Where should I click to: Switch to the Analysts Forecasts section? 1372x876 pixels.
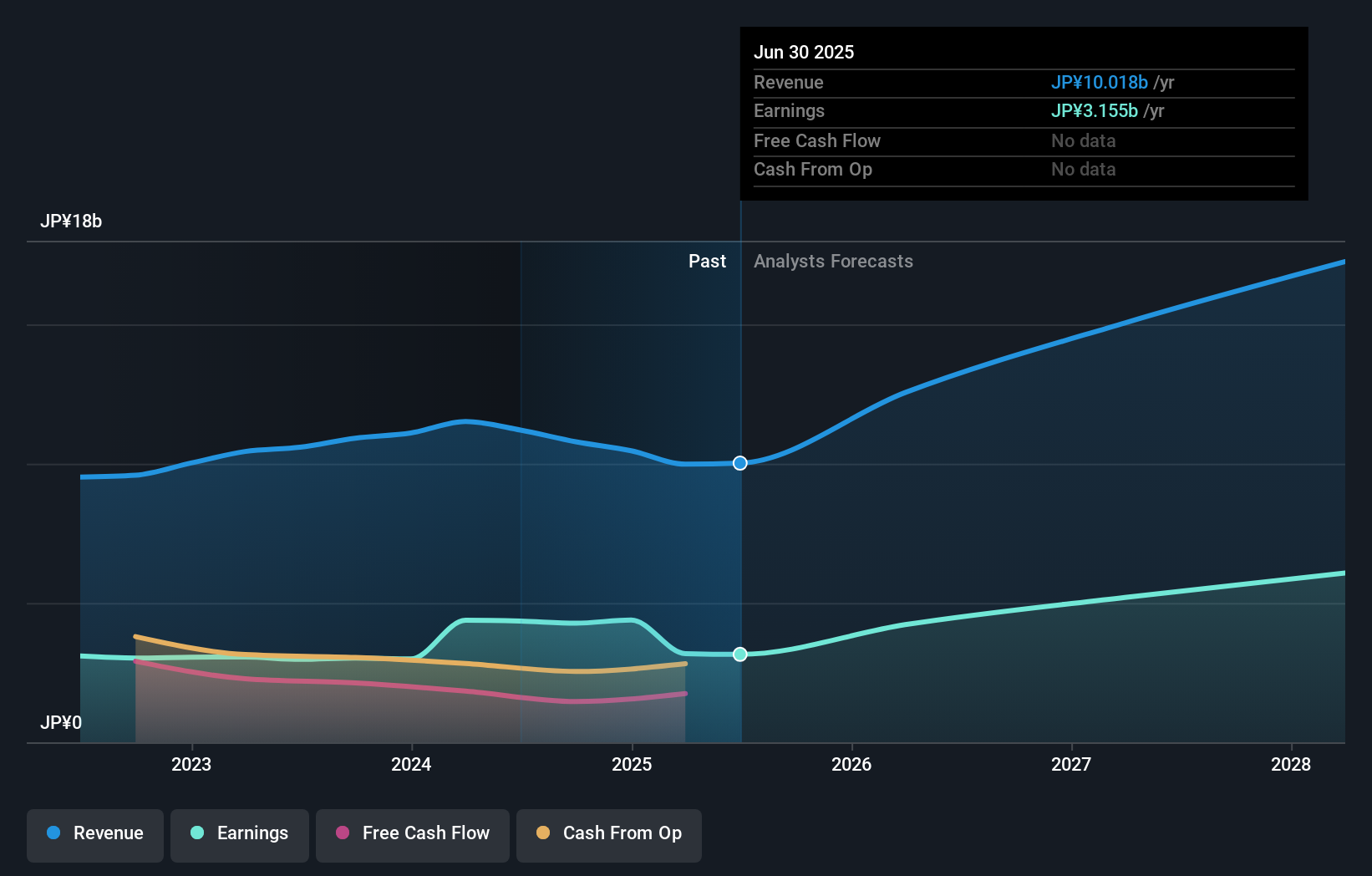832,261
